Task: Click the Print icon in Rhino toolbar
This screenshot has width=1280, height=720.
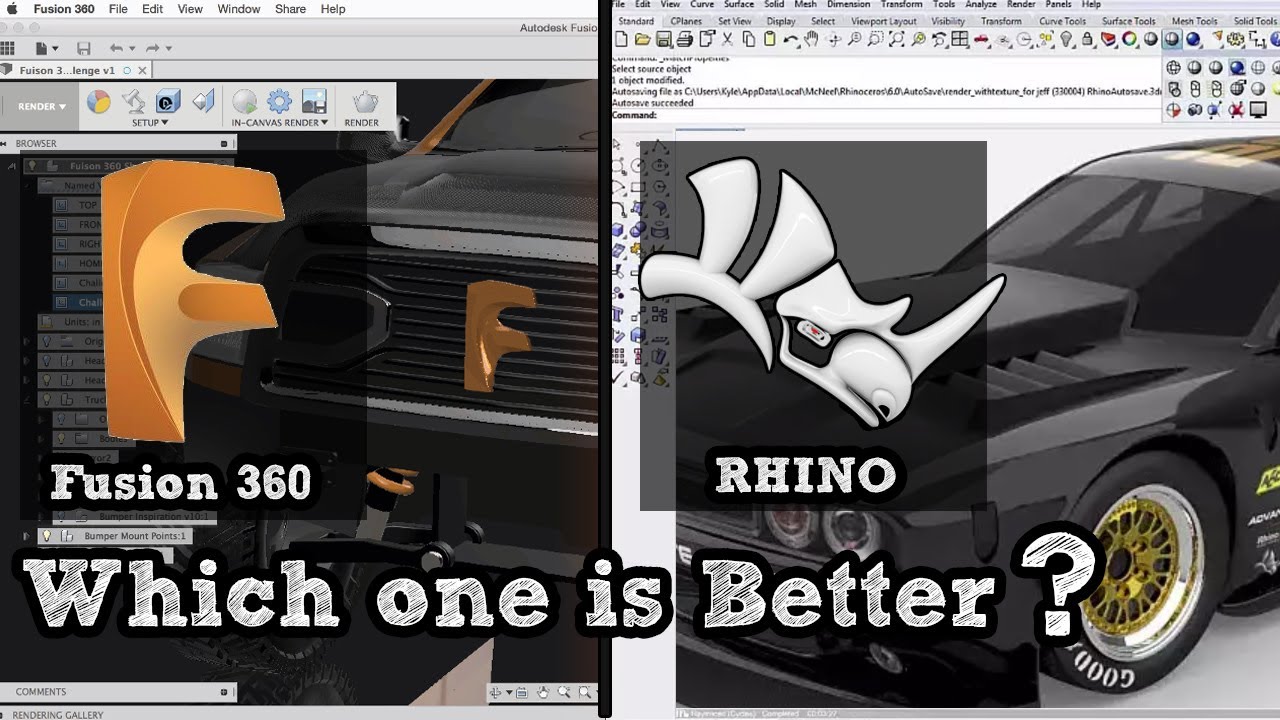Action: pos(684,39)
